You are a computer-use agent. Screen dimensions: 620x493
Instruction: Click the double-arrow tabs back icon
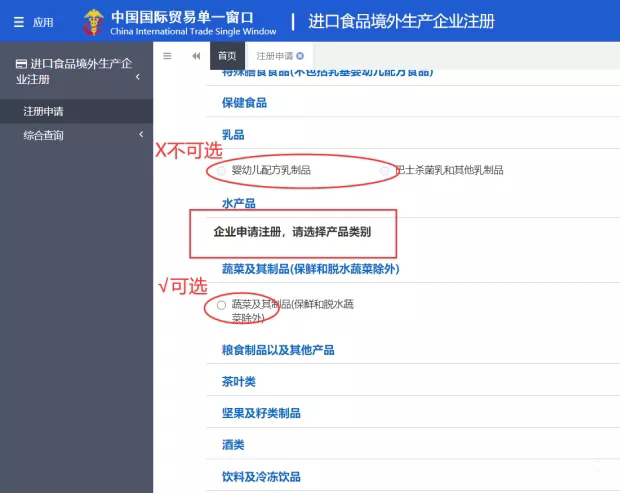[196, 56]
